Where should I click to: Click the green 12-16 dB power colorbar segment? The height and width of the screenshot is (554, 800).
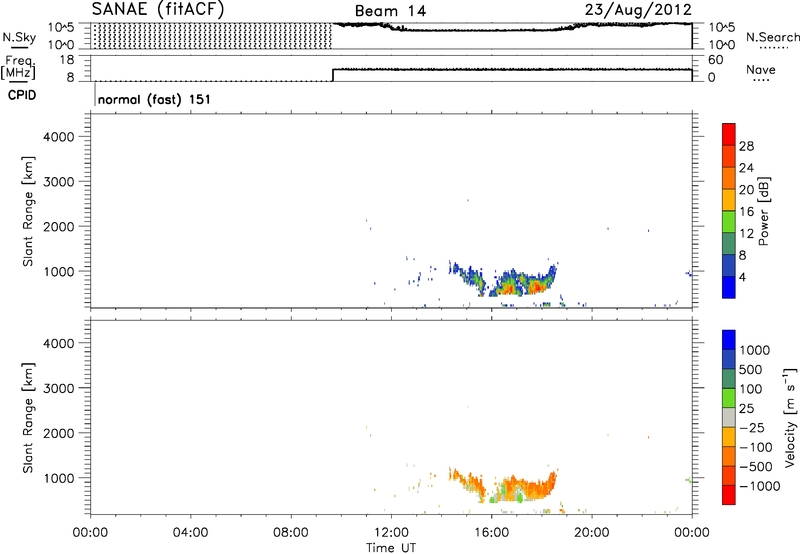pyautogui.click(x=729, y=222)
